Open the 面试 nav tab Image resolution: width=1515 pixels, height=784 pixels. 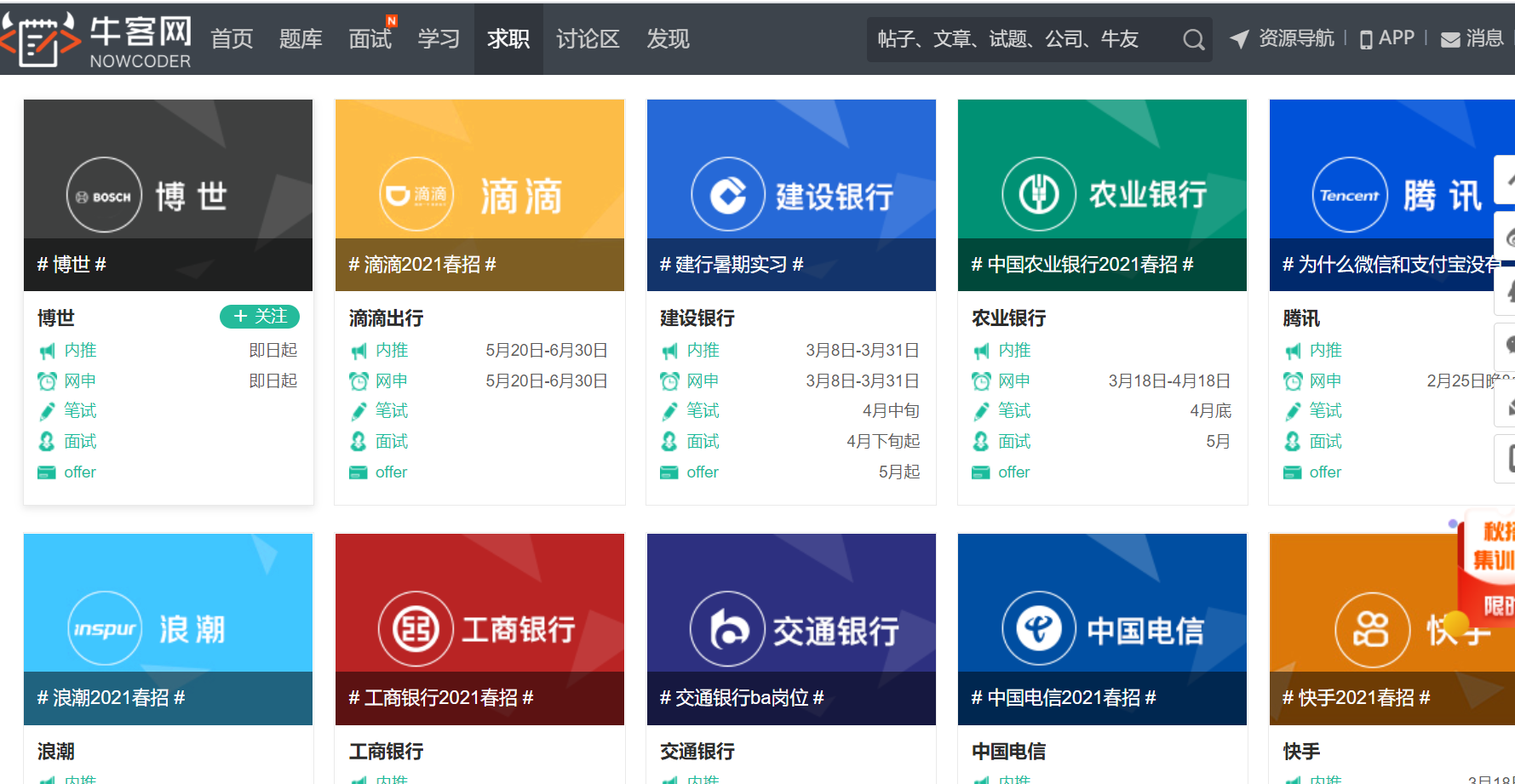(x=370, y=39)
